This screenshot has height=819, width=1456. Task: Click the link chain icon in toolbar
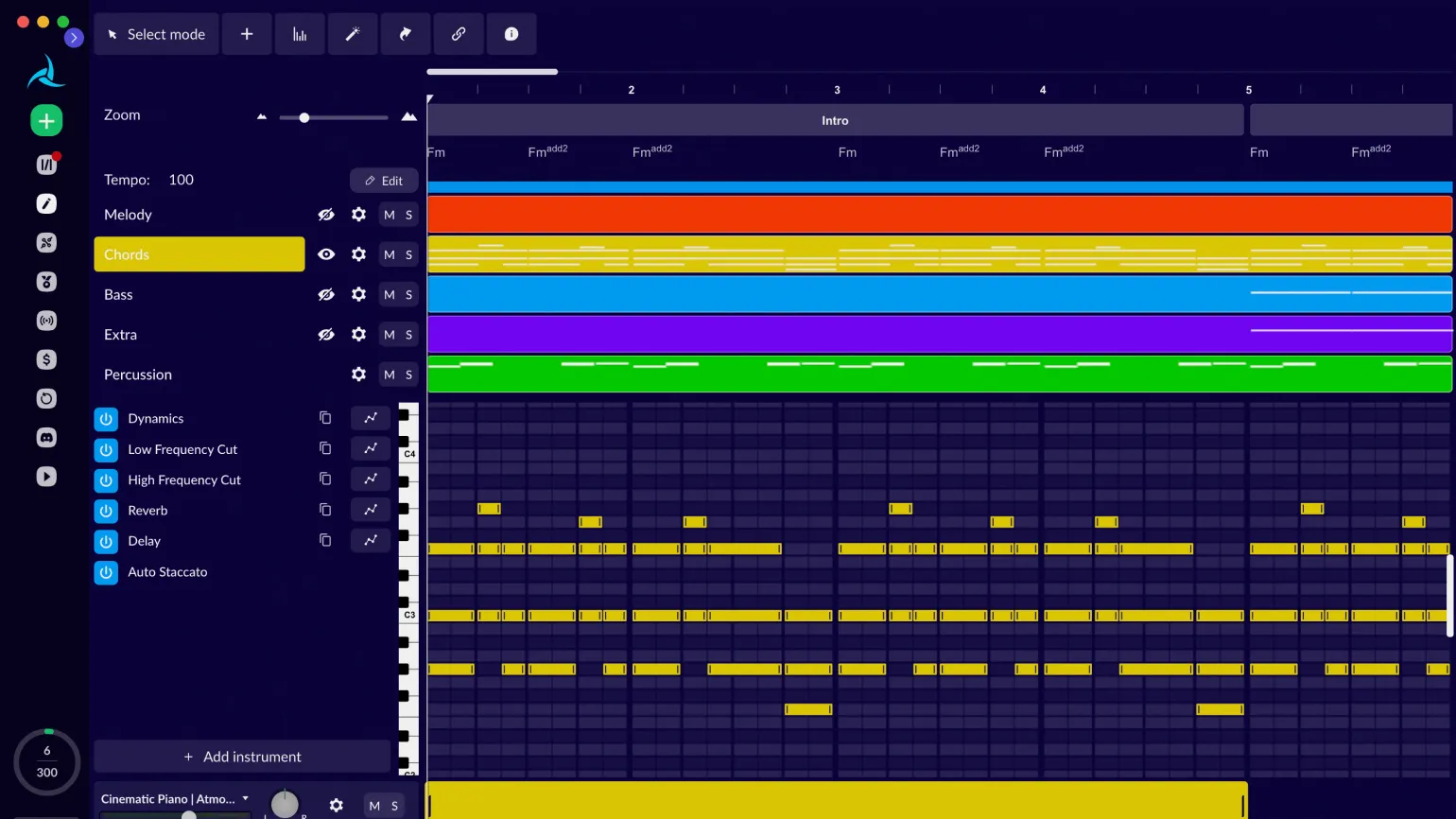(x=459, y=34)
